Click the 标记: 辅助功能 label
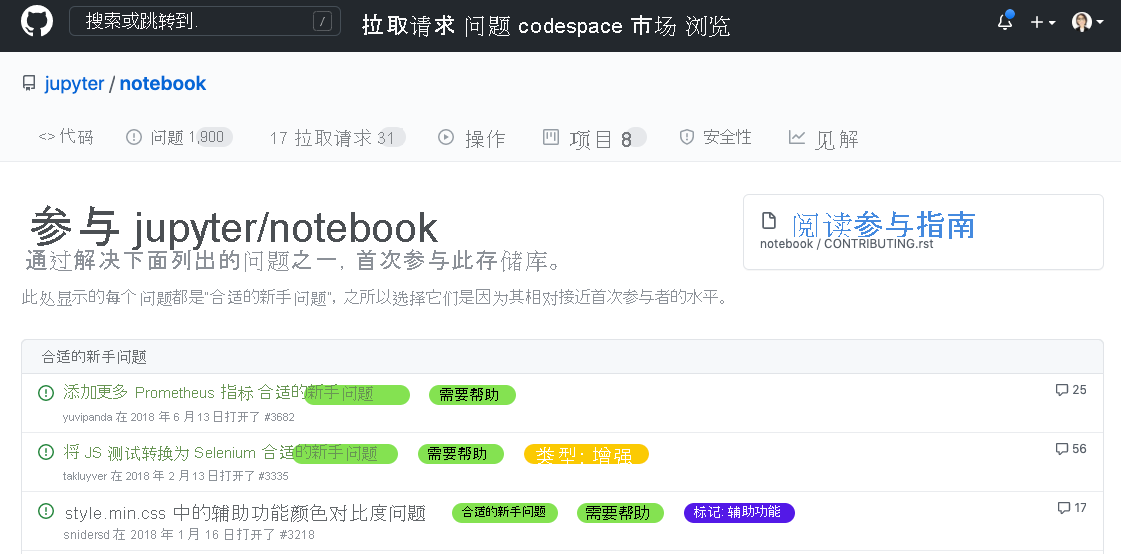The width and height of the screenshot is (1121, 554). point(739,513)
